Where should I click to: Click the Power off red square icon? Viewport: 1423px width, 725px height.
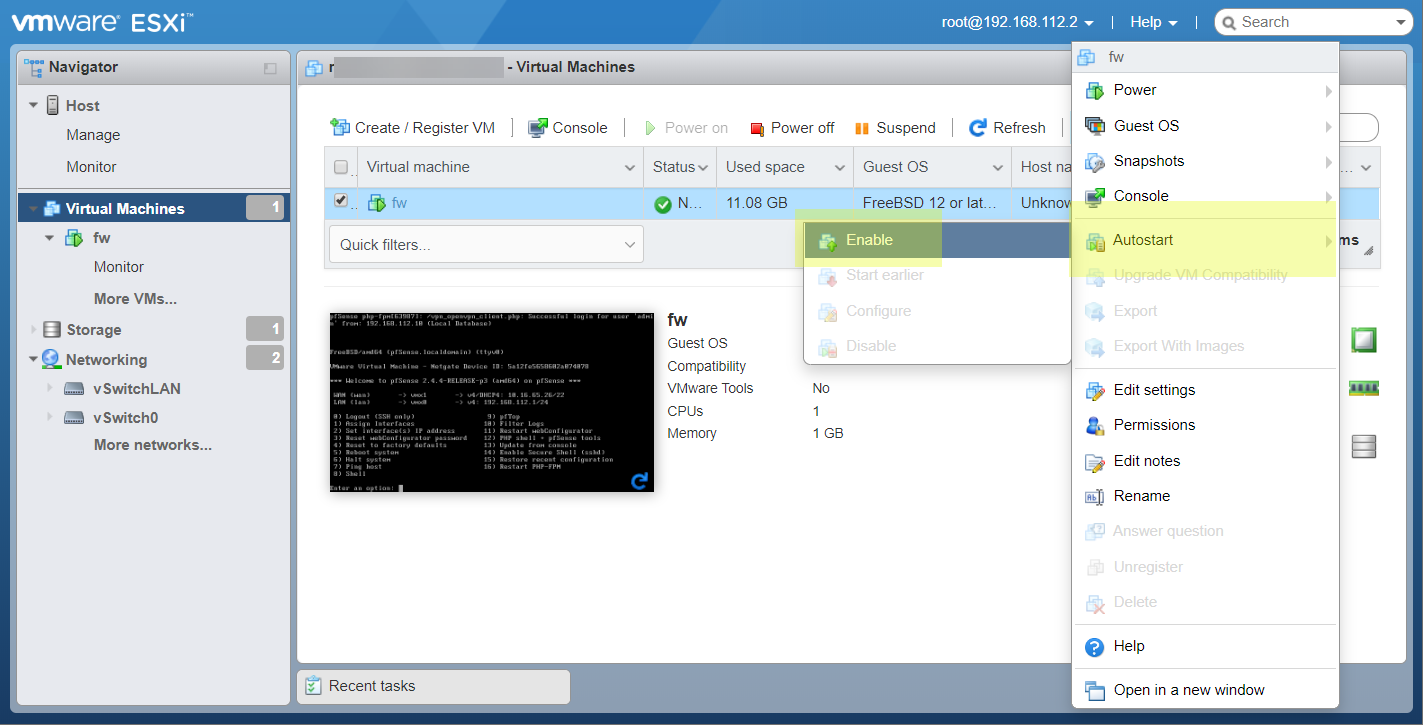[x=756, y=128]
